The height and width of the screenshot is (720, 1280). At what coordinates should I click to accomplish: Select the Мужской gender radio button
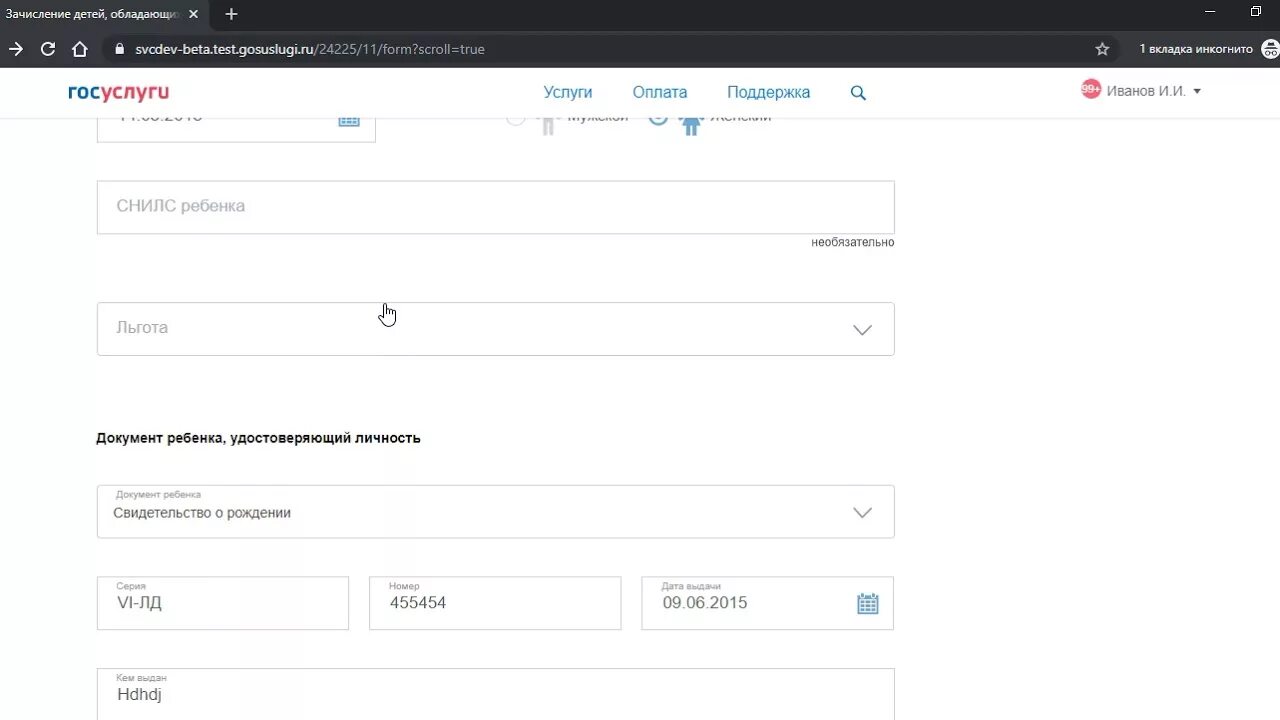tap(515, 120)
